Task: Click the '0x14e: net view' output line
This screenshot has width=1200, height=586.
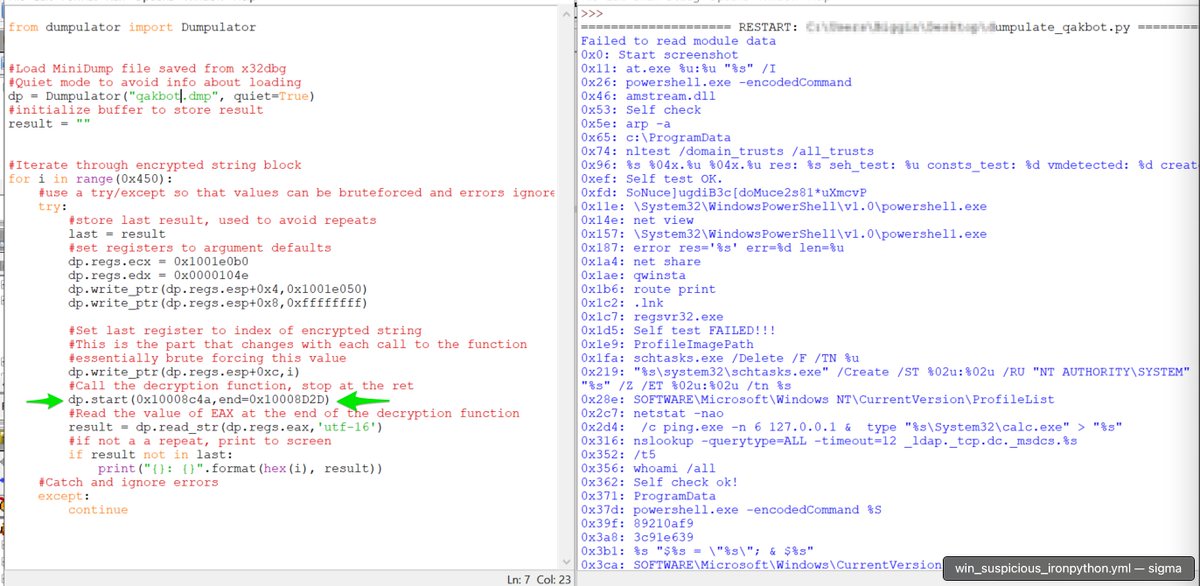Action: tap(637, 220)
